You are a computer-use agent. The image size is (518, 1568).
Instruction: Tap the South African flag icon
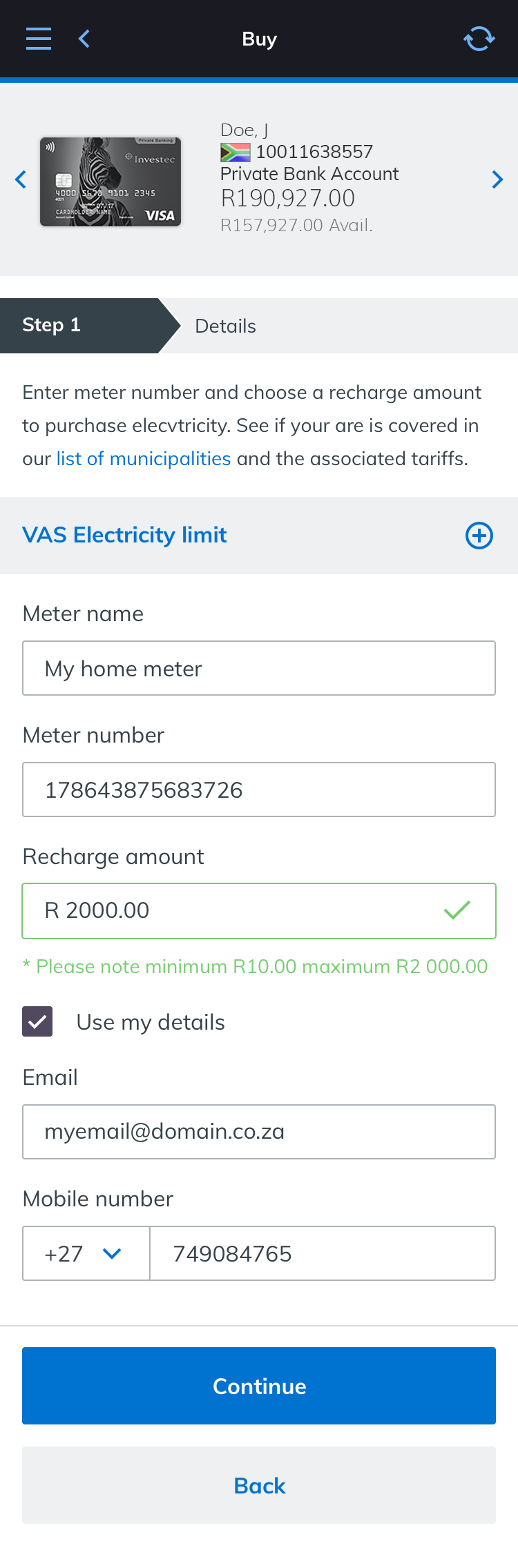pos(235,152)
